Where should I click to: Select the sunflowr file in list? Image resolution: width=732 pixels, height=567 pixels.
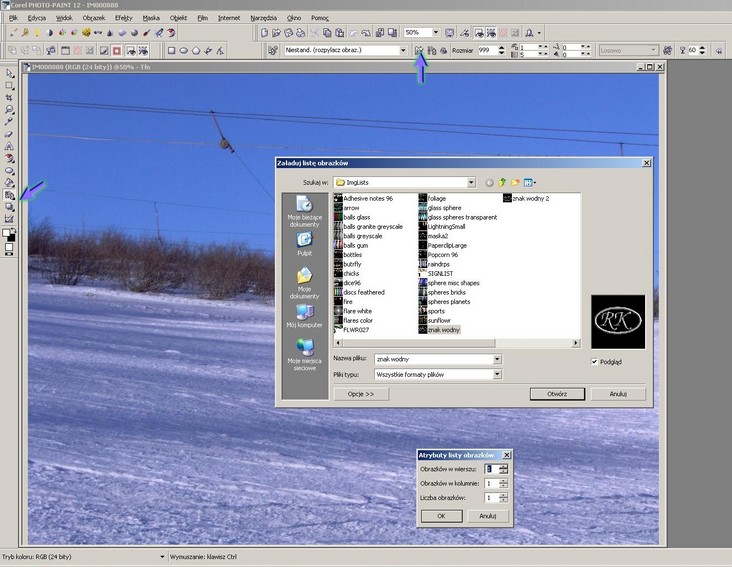pyautogui.click(x=442, y=320)
